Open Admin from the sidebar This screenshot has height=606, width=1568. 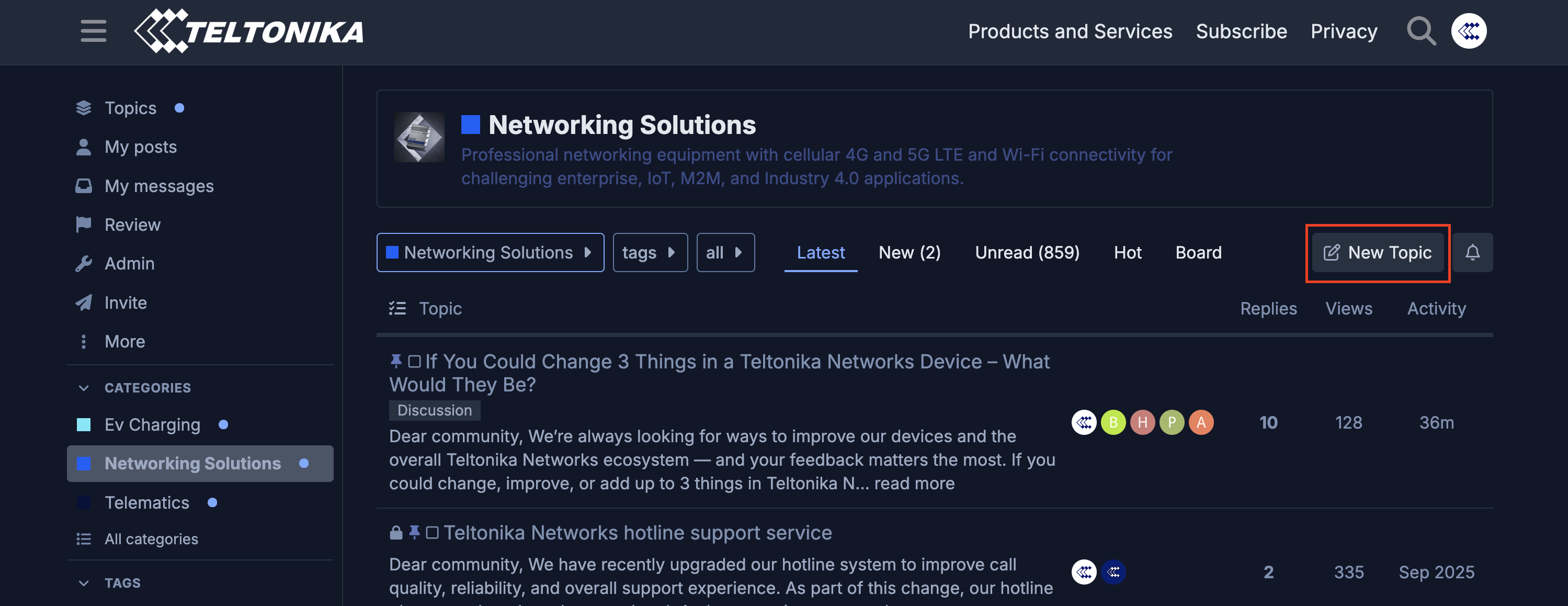[x=129, y=264]
